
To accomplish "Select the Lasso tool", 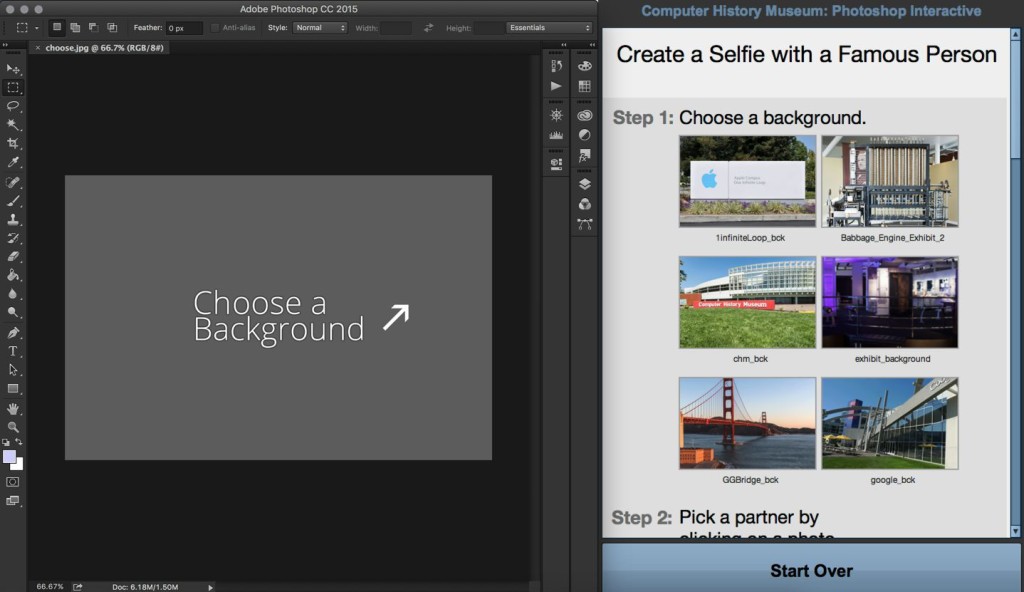I will coord(12,106).
